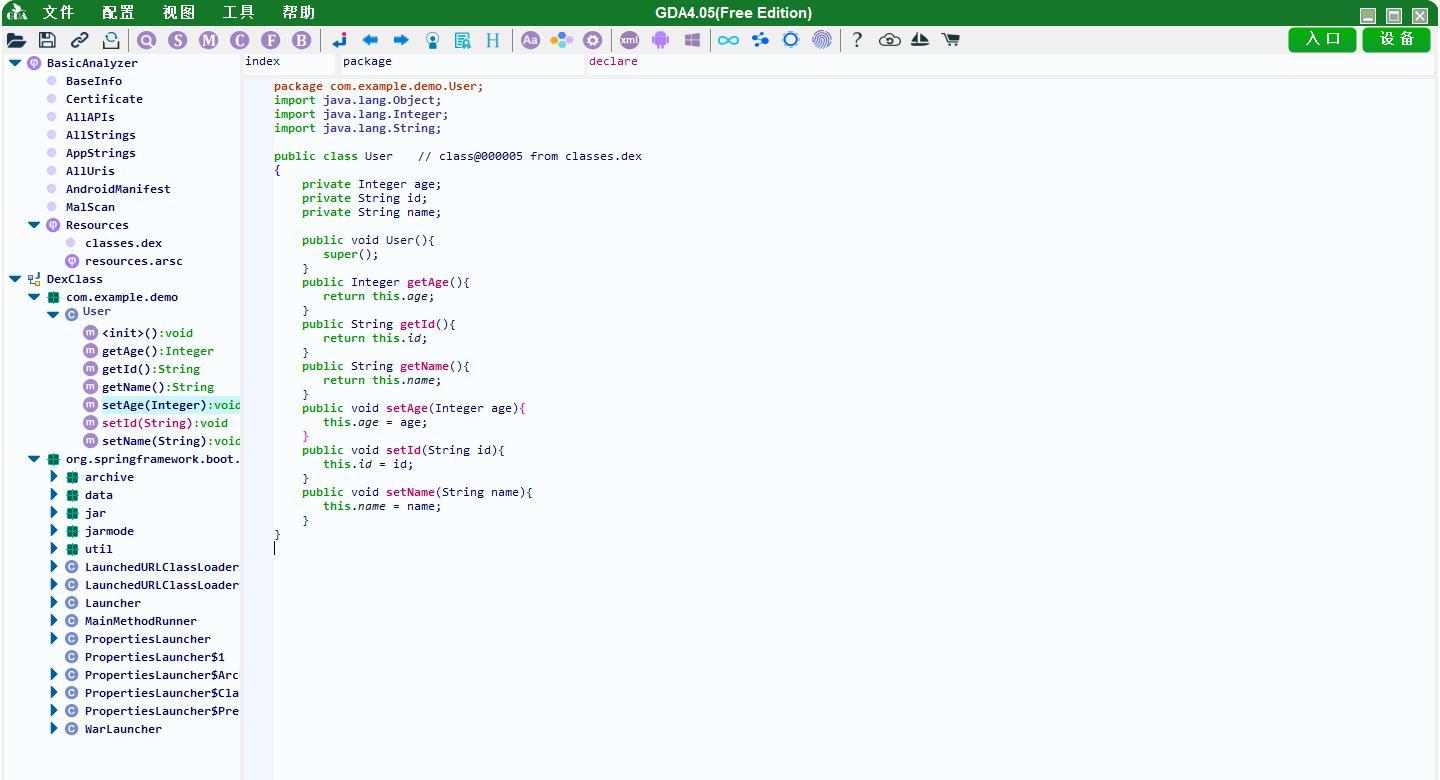Click the index header field

288,63
